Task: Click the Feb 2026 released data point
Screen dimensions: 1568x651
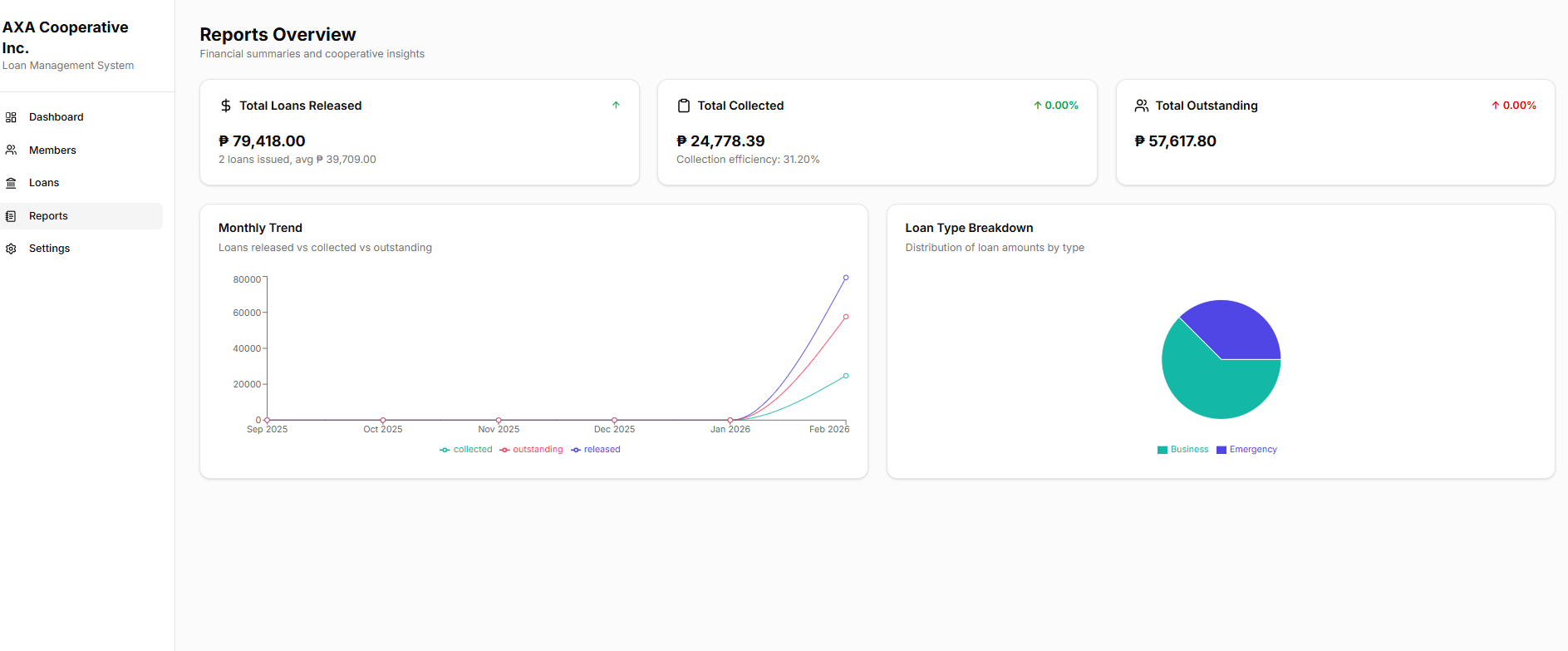Action: pyautogui.click(x=846, y=278)
